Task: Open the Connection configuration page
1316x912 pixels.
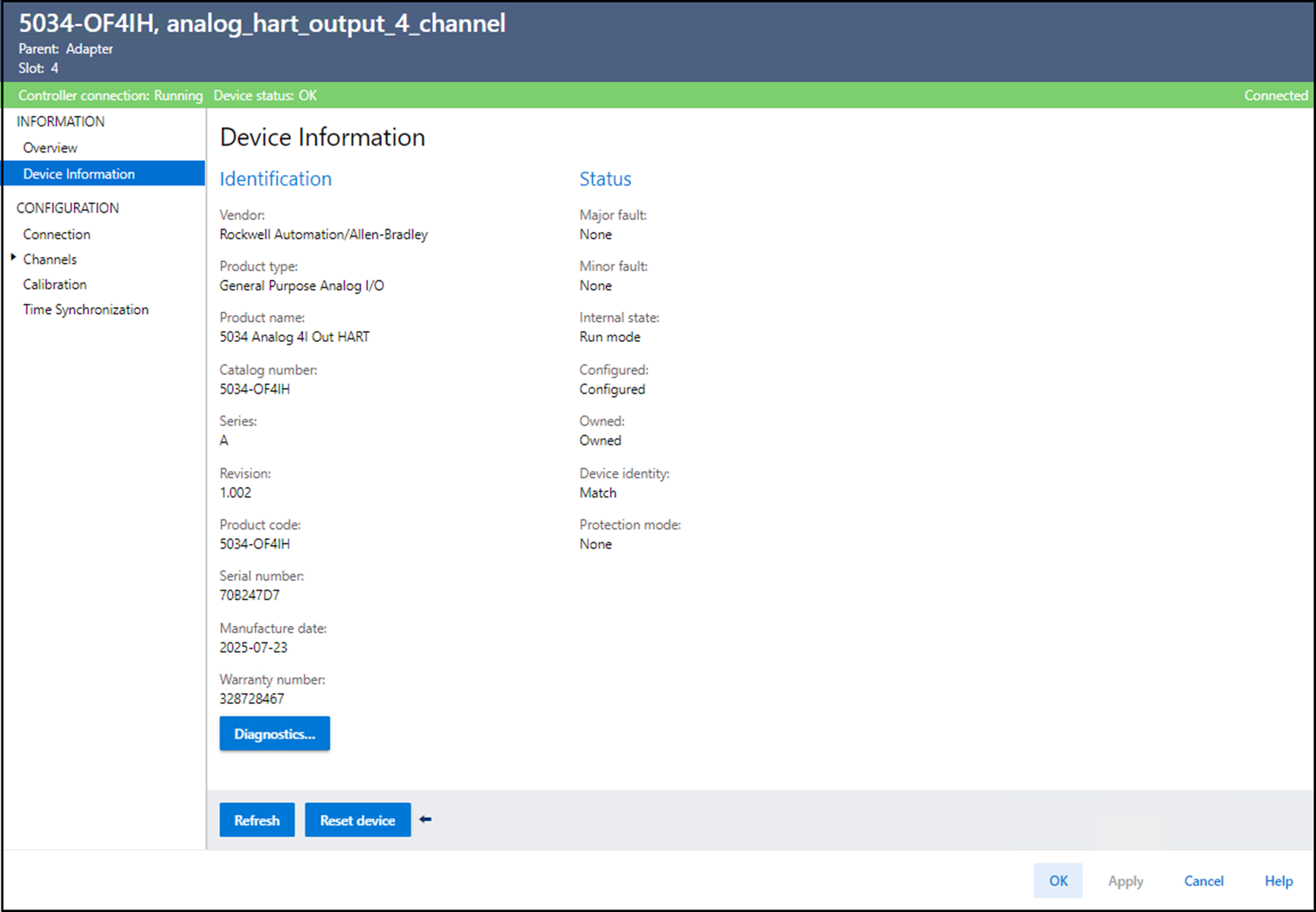Action: pos(57,234)
